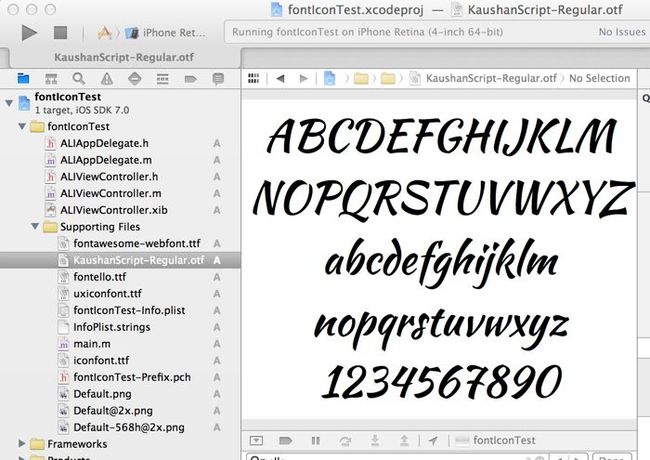Viewport: 650px width, 460px height.
Task: Click the fontIconTest.xcodeproj title icon
Action: pos(276,10)
